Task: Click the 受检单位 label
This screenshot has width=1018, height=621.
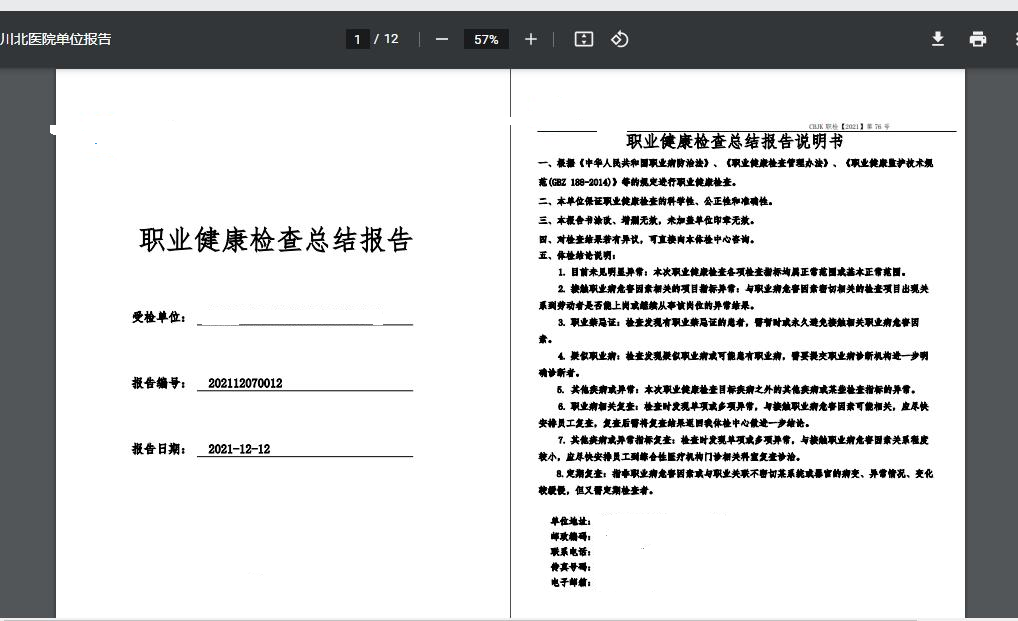Action: coord(159,317)
